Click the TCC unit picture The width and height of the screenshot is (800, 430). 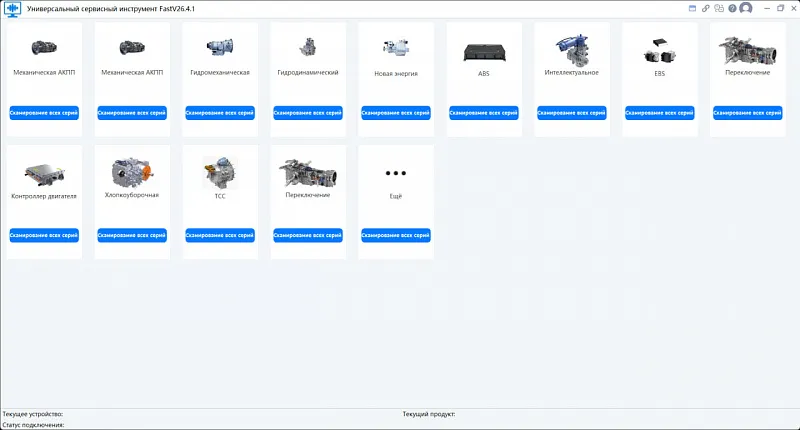pyautogui.click(x=220, y=173)
